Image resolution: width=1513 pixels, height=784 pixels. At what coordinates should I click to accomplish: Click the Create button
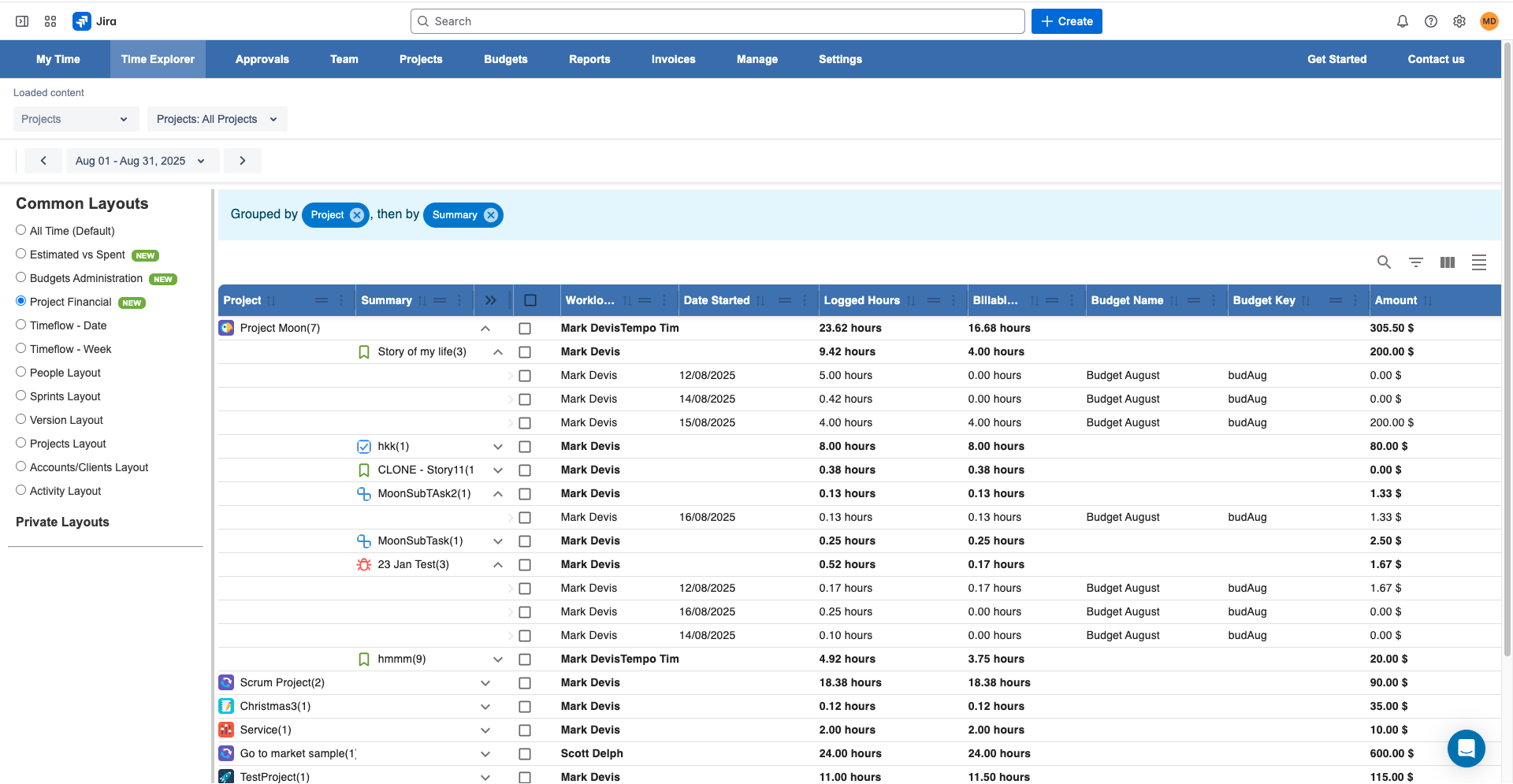point(1067,21)
